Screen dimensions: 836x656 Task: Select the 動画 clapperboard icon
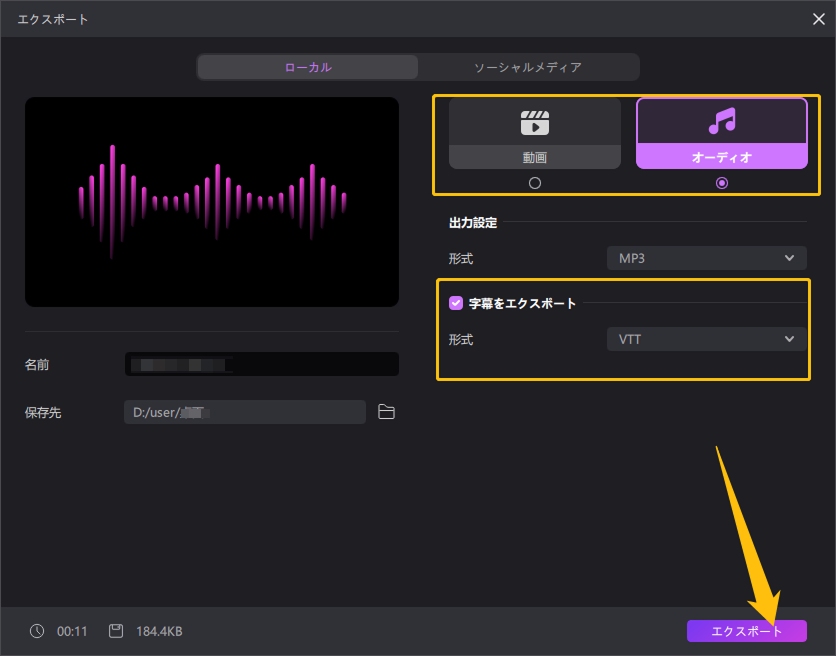[x=535, y=123]
